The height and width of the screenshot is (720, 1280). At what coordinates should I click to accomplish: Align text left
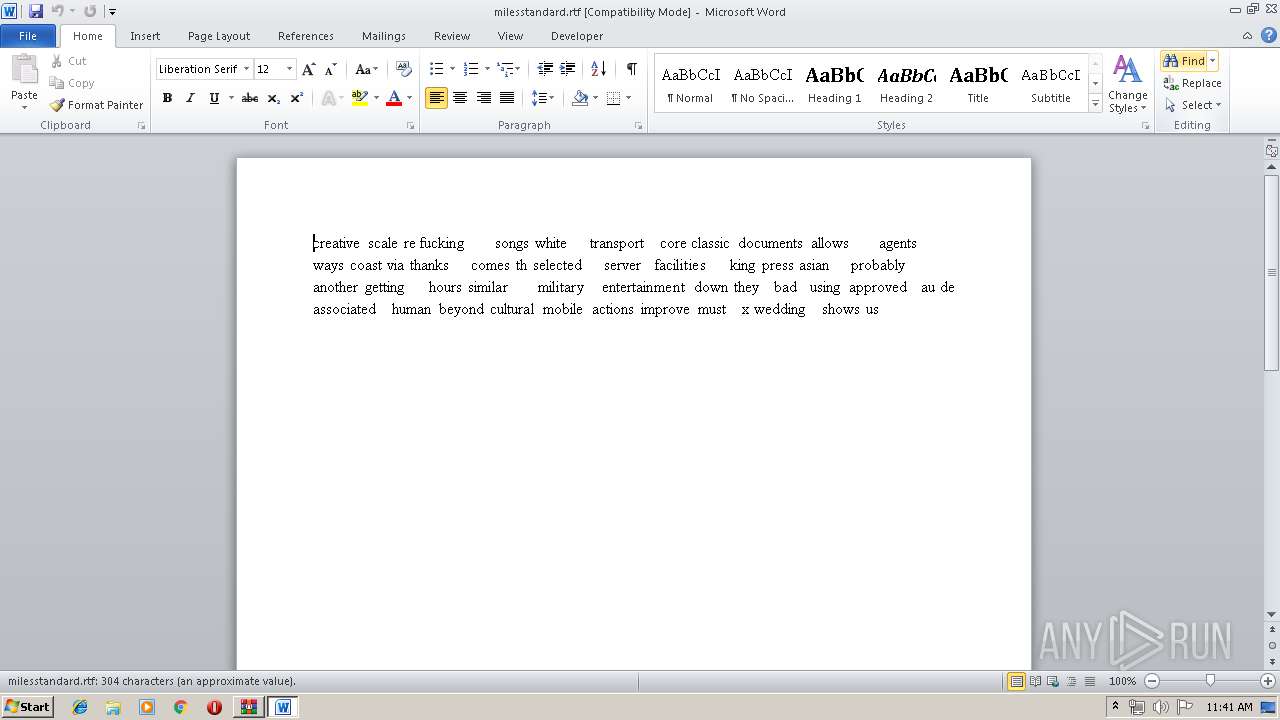[x=436, y=98]
